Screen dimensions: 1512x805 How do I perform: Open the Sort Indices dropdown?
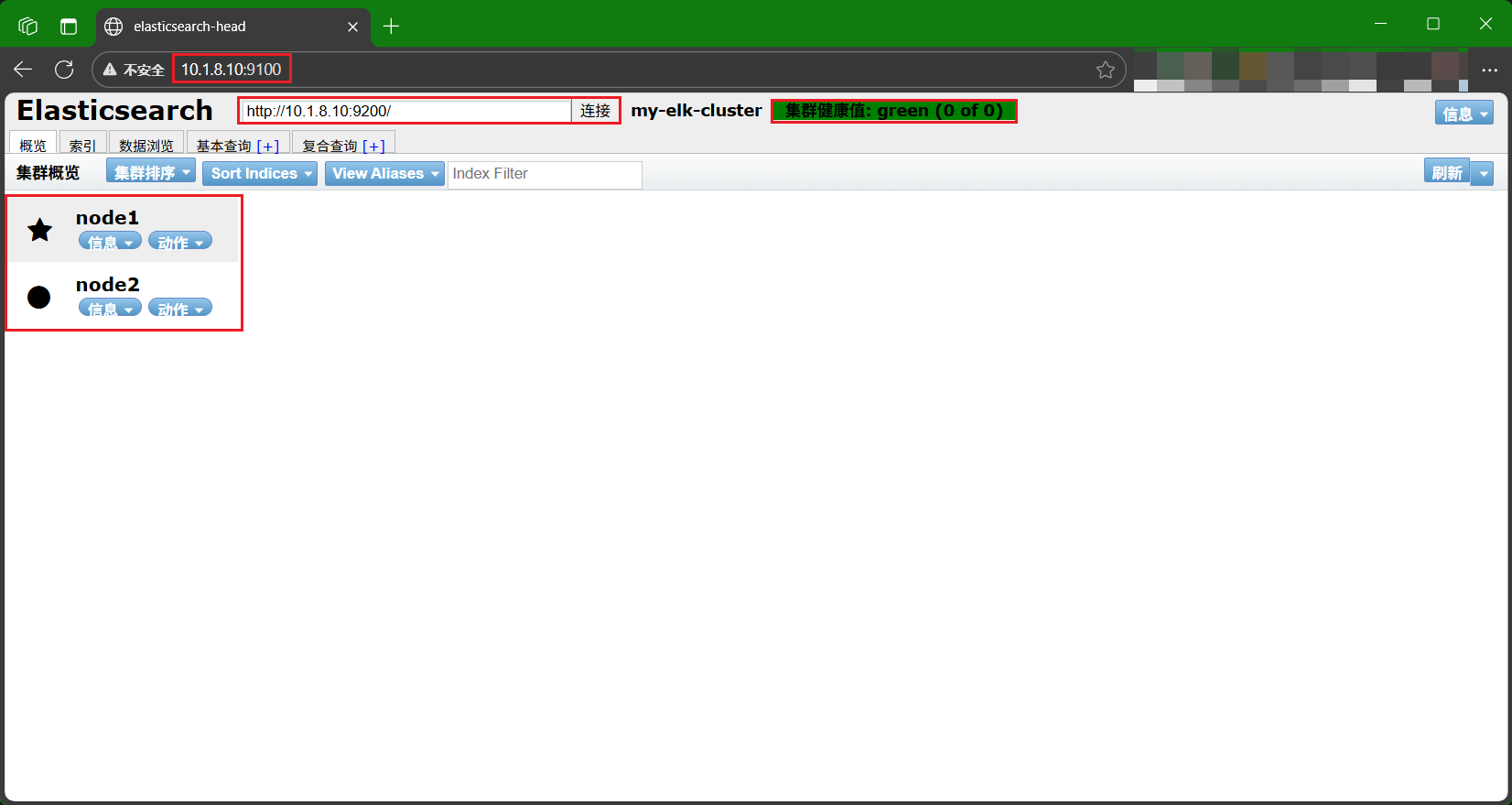click(x=260, y=174)
